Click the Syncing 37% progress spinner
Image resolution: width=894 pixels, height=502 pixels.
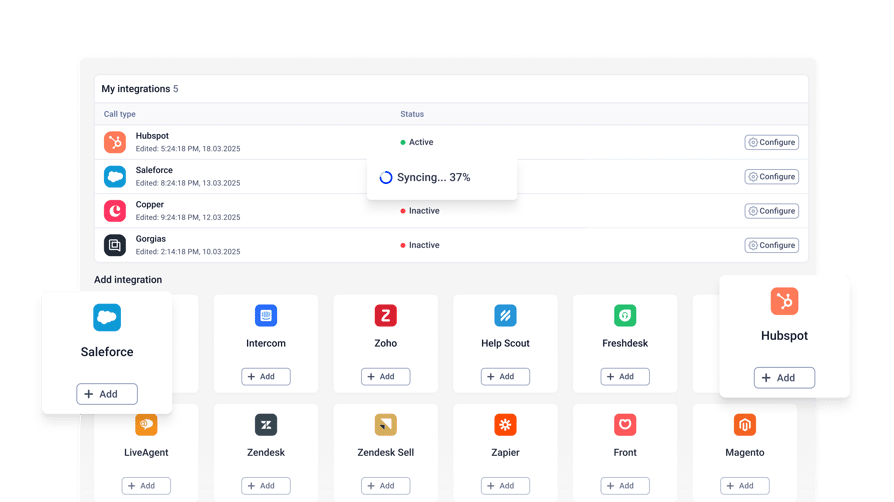(386, 177)
